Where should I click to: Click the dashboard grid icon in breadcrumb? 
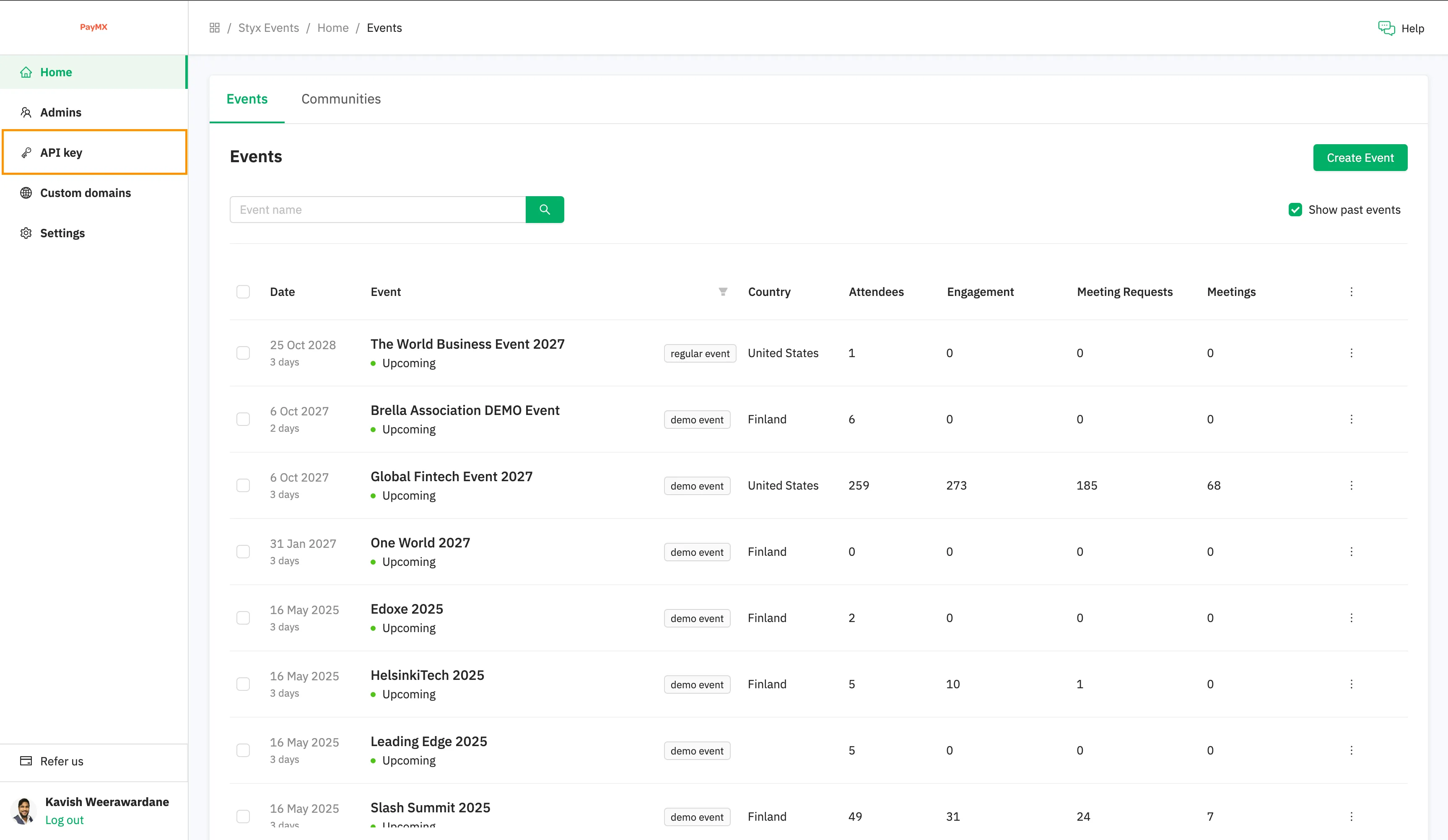214,28
